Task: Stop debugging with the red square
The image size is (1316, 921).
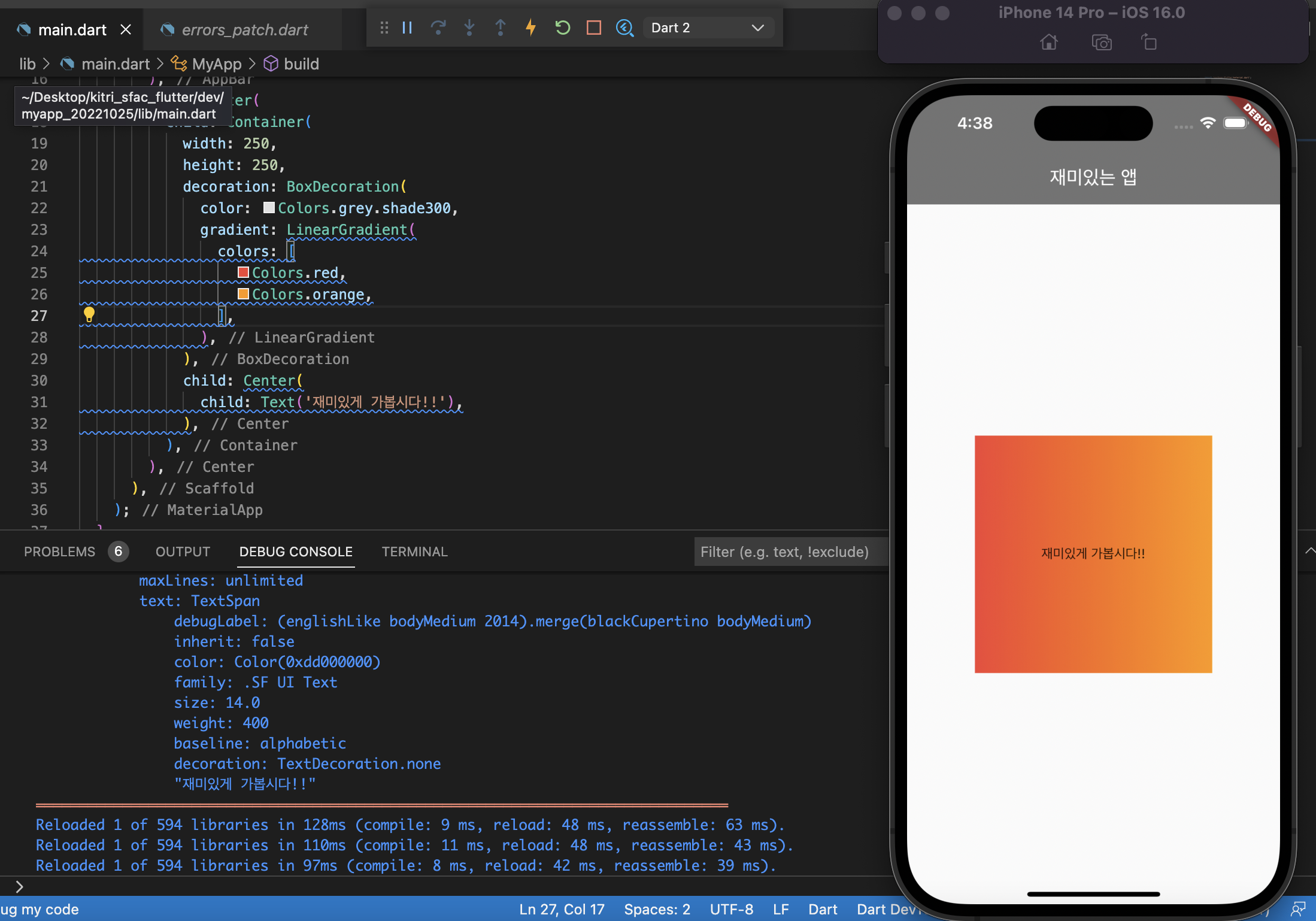Action: tap(593, 28)
